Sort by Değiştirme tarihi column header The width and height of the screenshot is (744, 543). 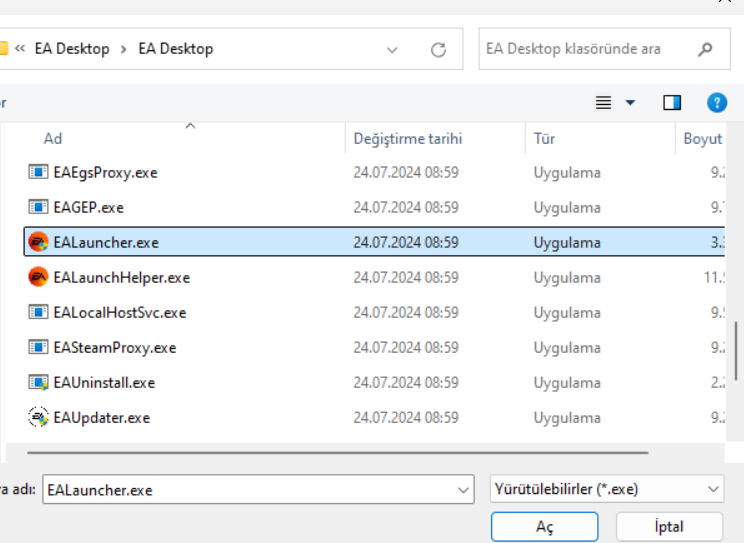click(x=408, y=139)
